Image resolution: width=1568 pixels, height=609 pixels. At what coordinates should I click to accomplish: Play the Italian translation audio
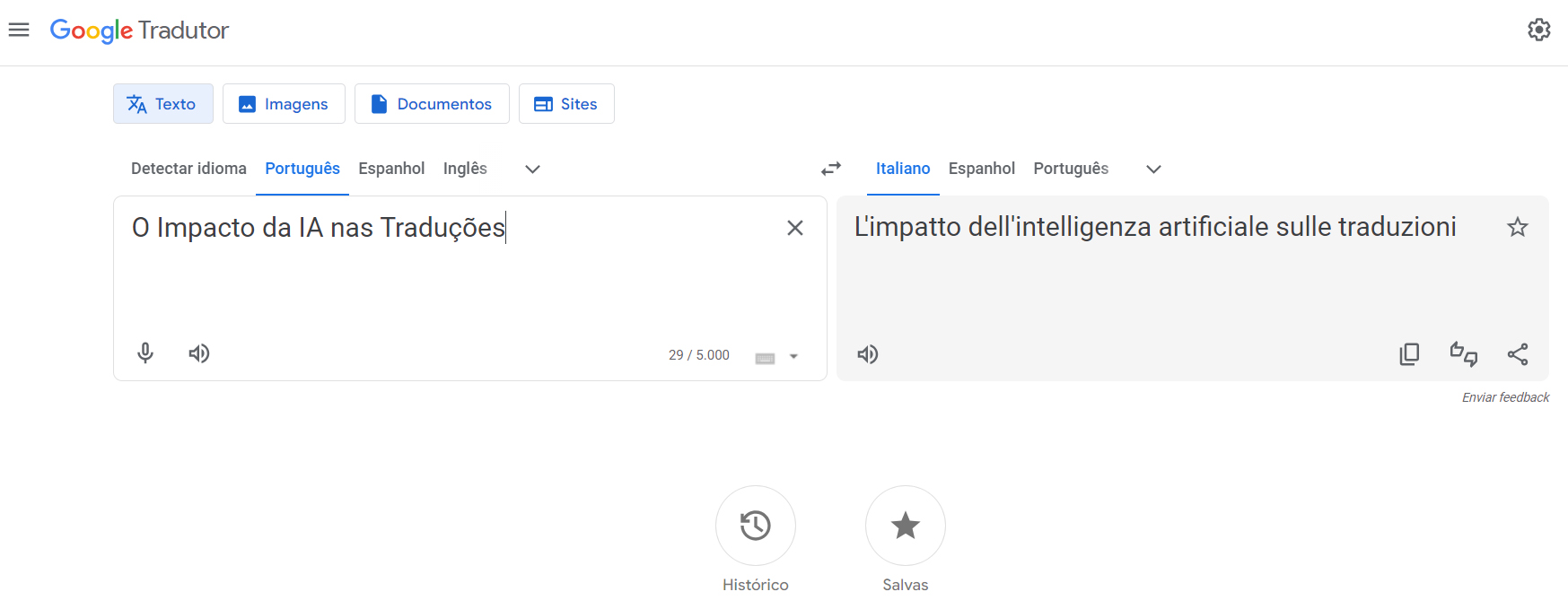[868, 354]
